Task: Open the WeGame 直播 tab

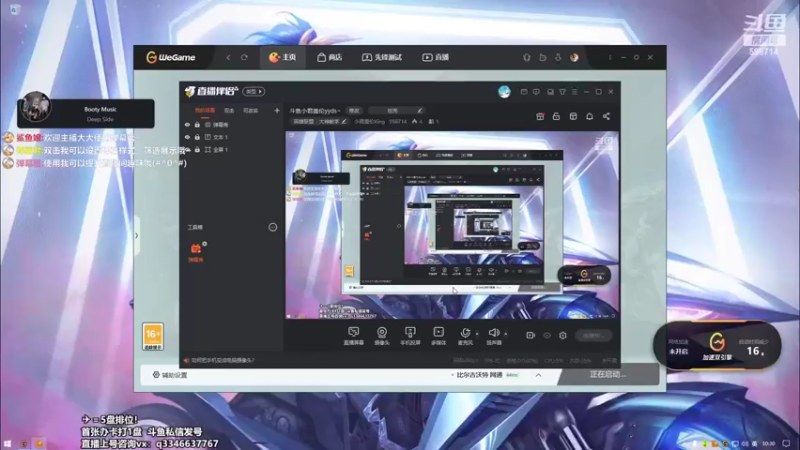Action: (x=436, y=57)
